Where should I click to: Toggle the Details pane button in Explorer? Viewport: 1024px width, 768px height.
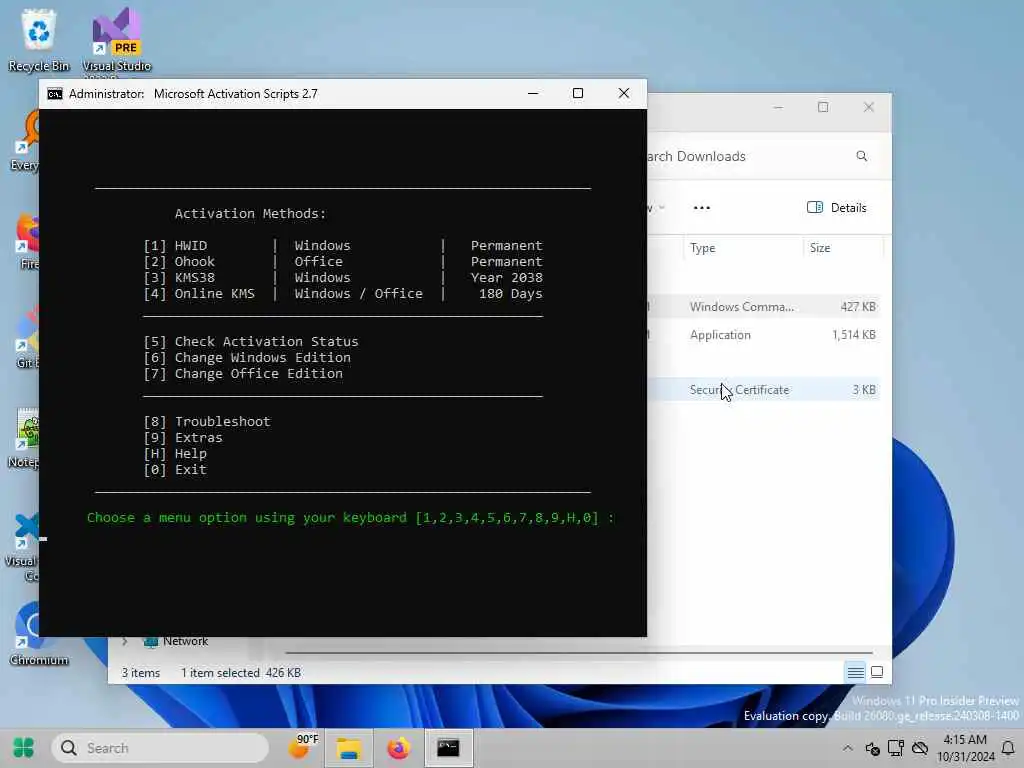(837, 208)
